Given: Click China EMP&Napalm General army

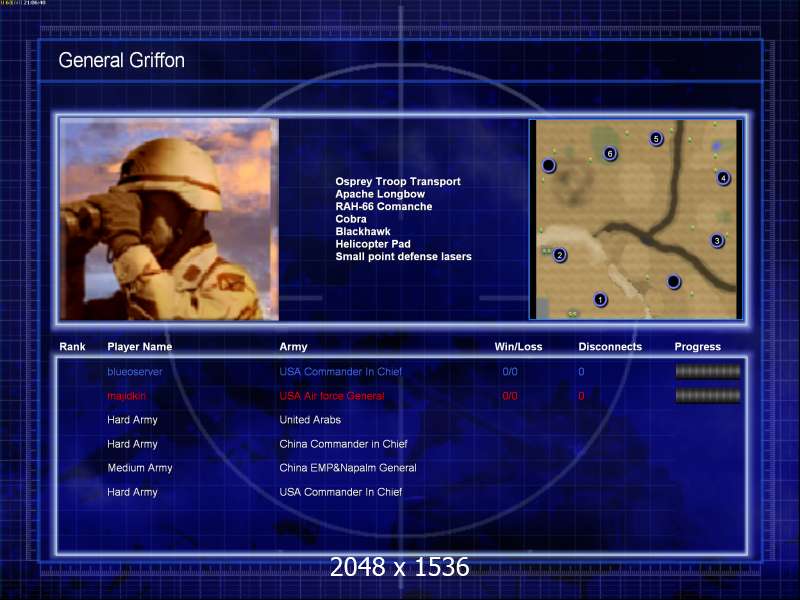Looking at the screenshot, I should click(347, 468).
